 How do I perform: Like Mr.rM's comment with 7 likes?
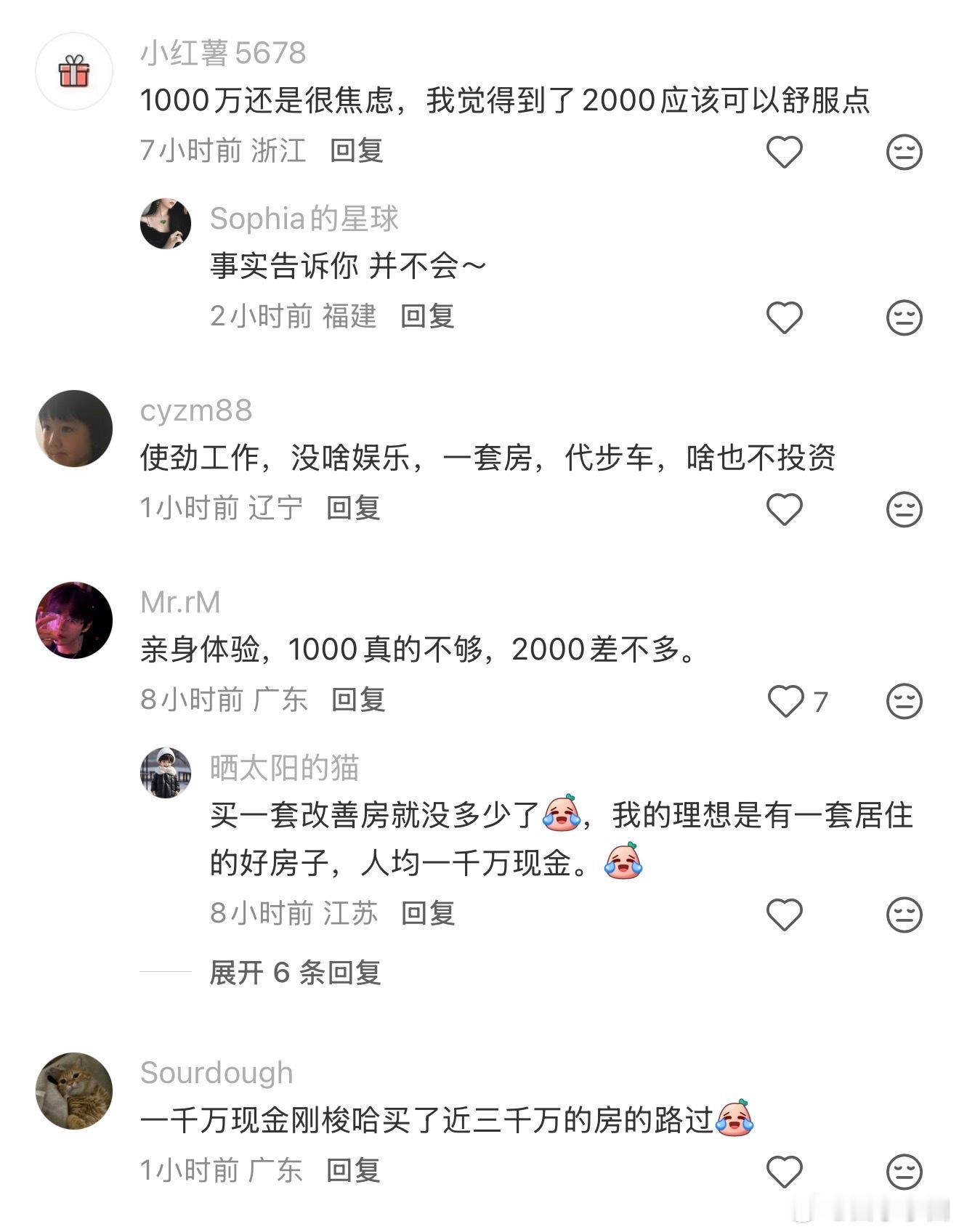(786, 701)
